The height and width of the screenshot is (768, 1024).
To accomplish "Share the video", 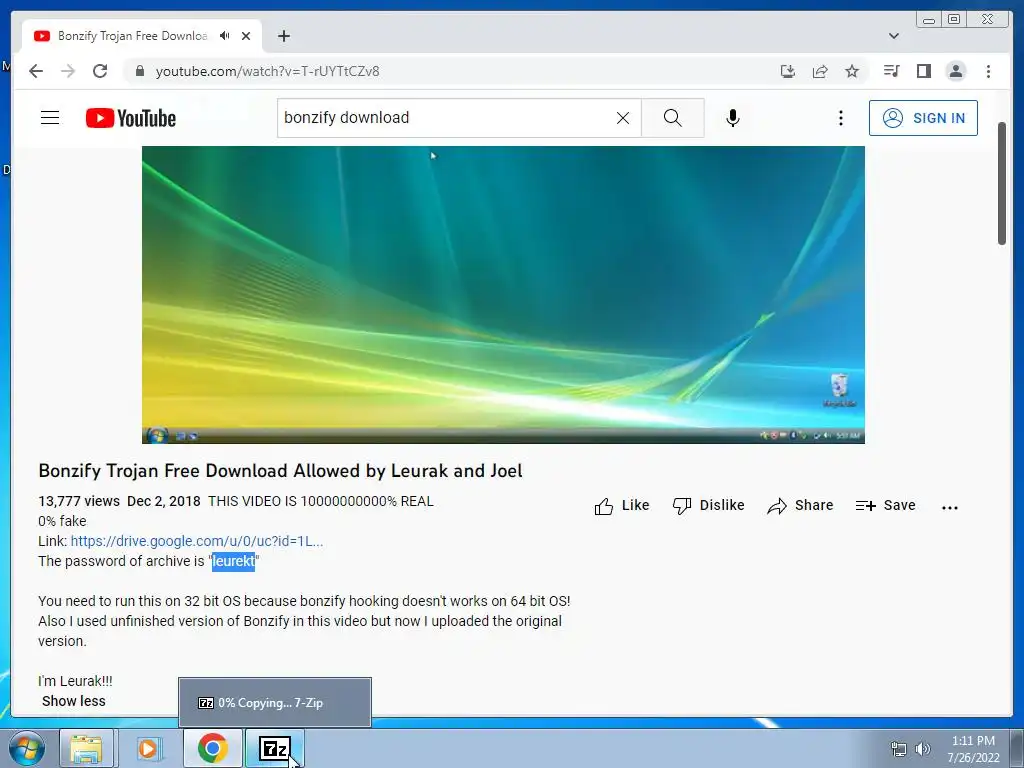I will click(x=801, y=505).
